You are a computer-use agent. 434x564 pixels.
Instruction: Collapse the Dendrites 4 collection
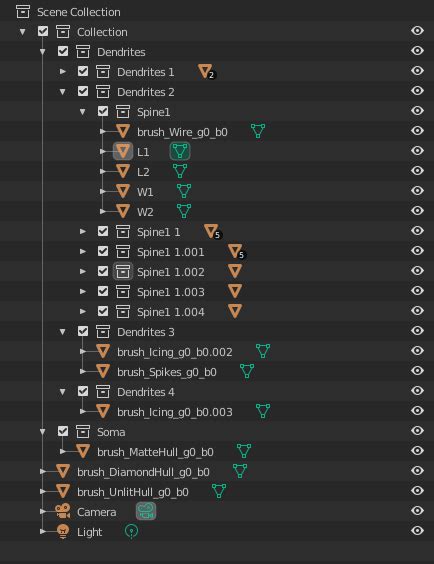pyautogui.click(x=63, y=392)
